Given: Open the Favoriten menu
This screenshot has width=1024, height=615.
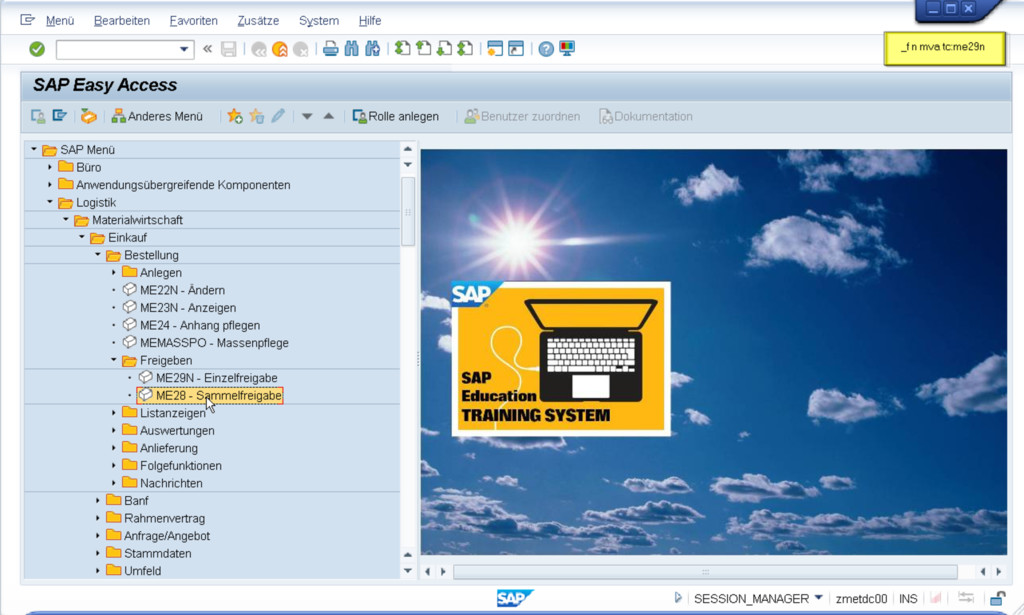Looking at the screenshot, I should pyautogui.click(x=193, y=21).
